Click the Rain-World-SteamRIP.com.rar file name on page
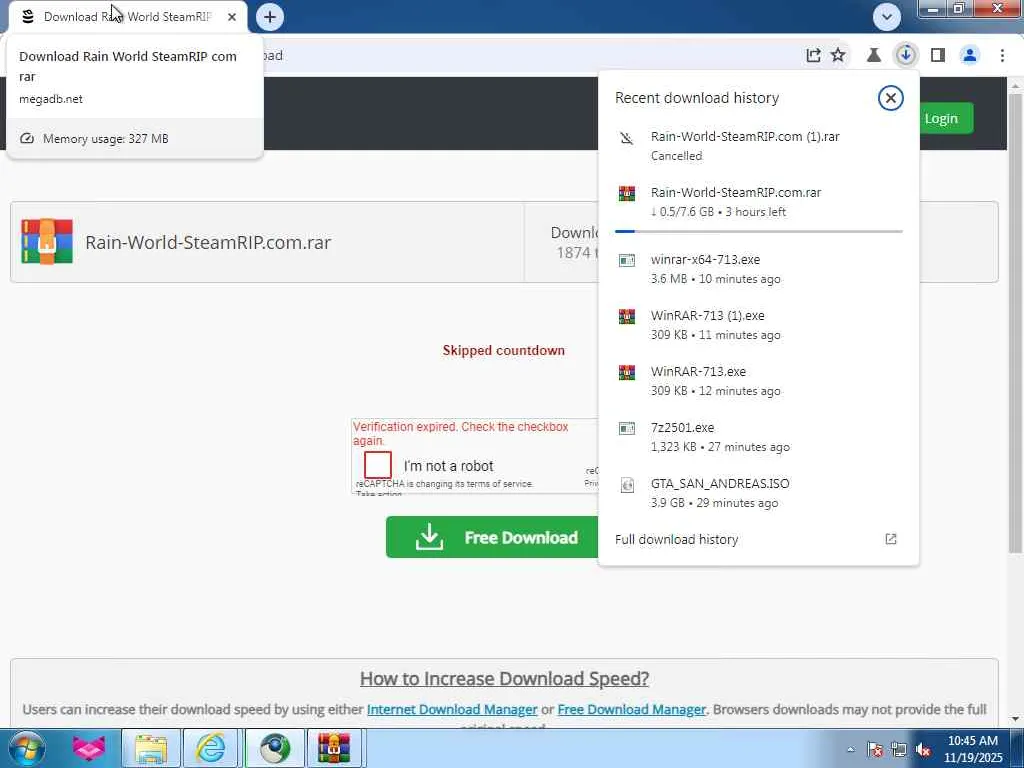Image resolution: width=1024 pixels, height=768 pixels. pos(208,242)
